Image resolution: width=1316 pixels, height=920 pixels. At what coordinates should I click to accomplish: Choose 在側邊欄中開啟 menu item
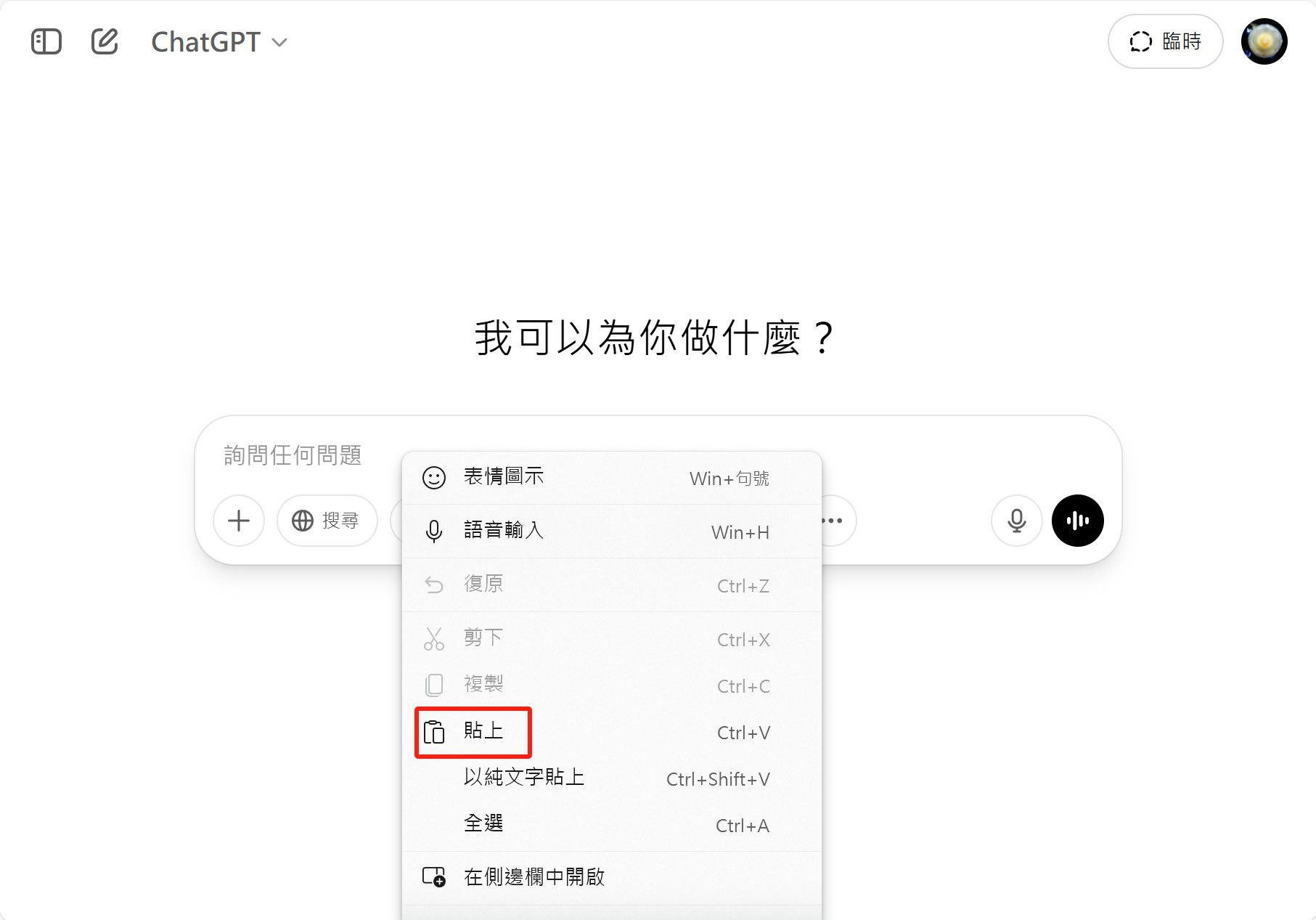coord(611,877)
